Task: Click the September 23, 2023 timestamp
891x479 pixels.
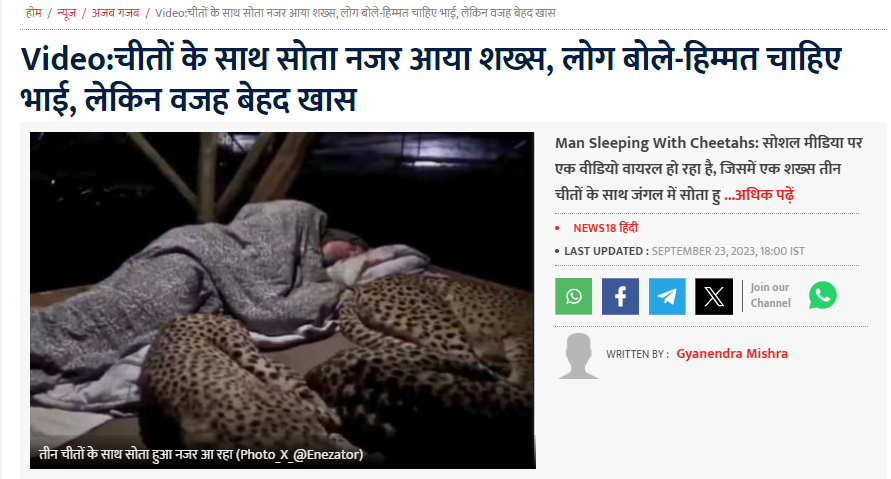Action: tap(728, 251)
